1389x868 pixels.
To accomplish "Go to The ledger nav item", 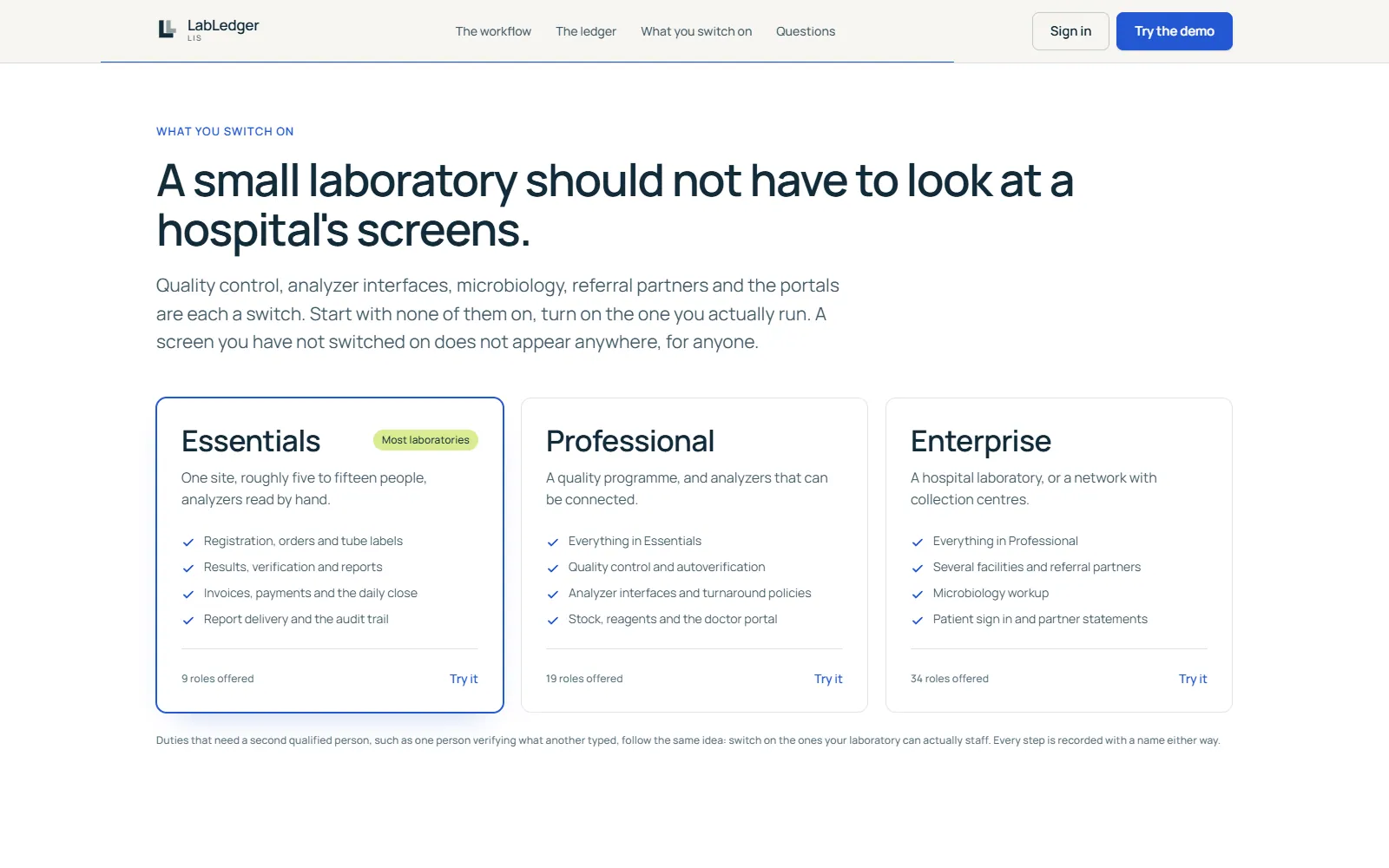I will 586,31.
